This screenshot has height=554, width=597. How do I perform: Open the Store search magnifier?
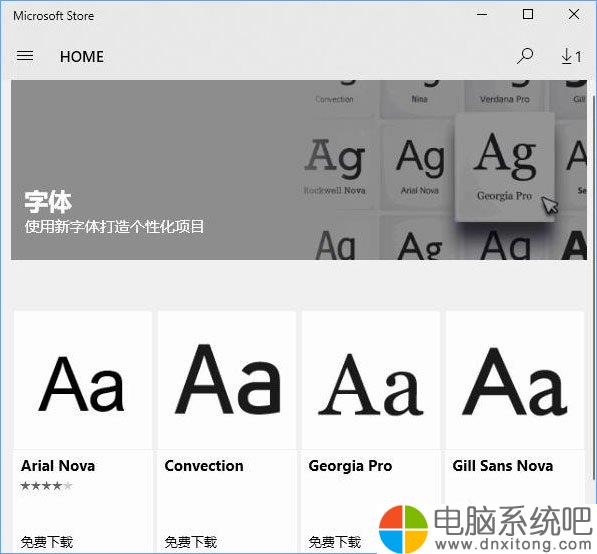[x=525, y=56]
